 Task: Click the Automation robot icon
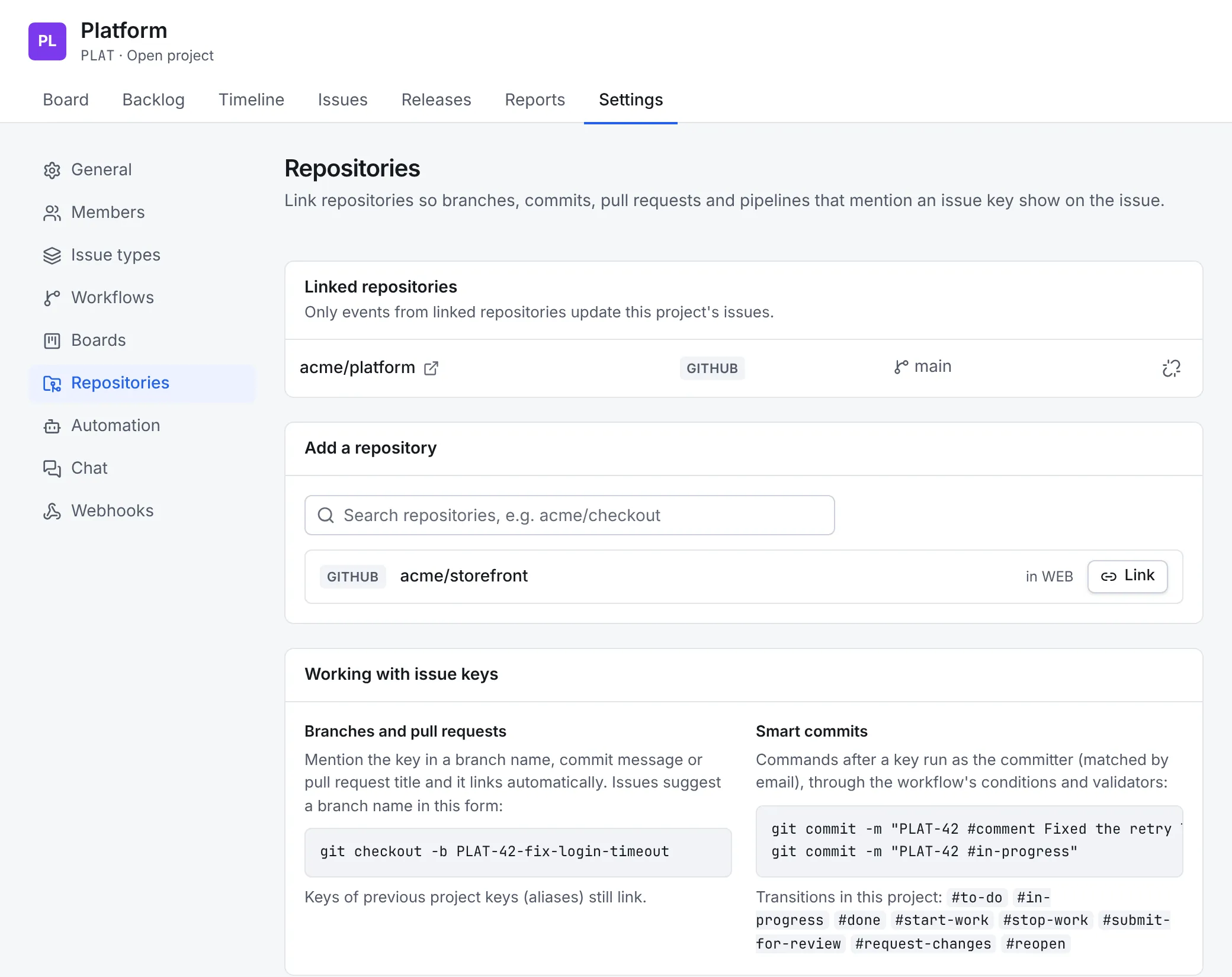coord(52,426)
